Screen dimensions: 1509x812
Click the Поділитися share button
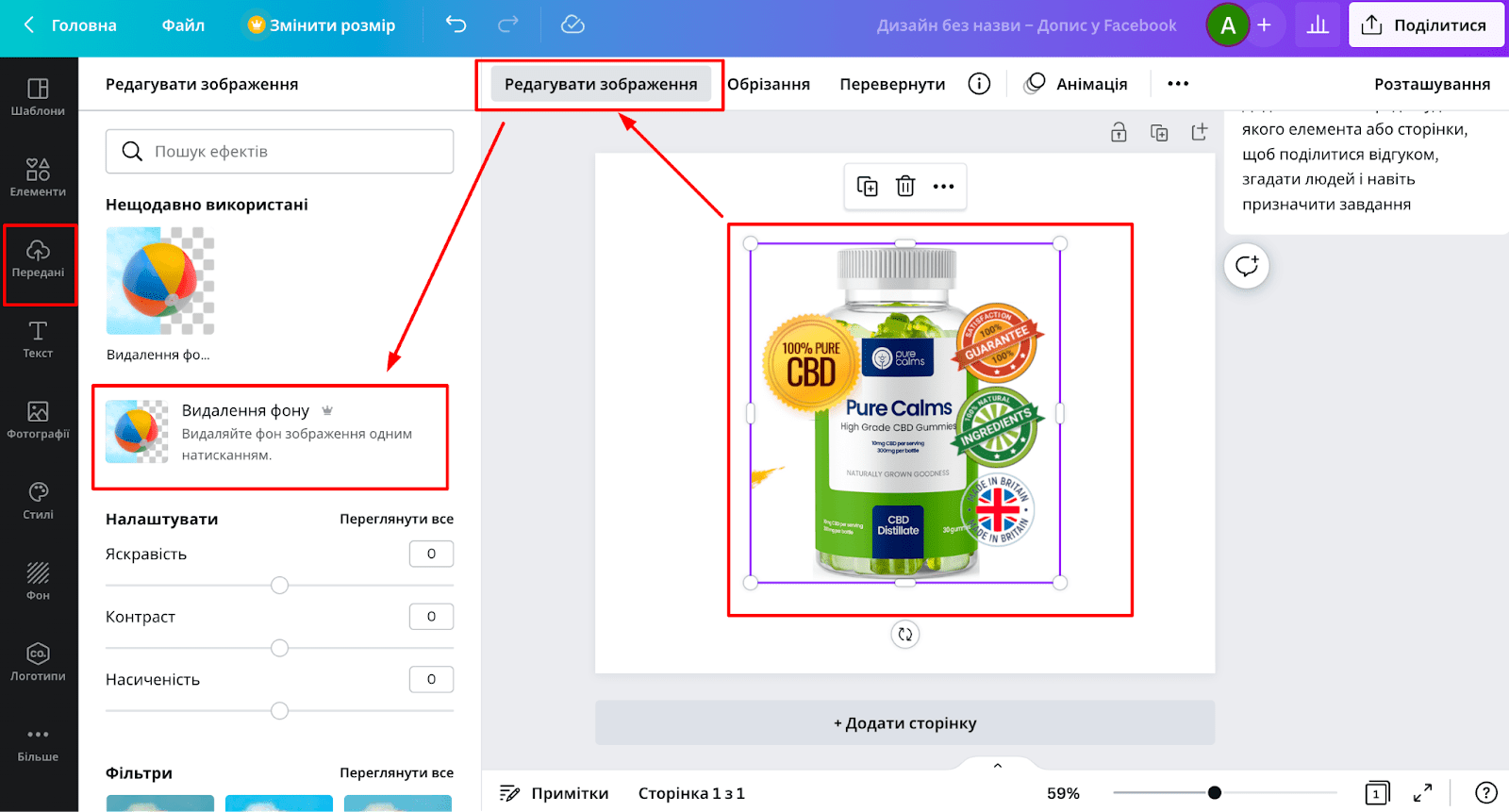click(x=1425, y=25)
